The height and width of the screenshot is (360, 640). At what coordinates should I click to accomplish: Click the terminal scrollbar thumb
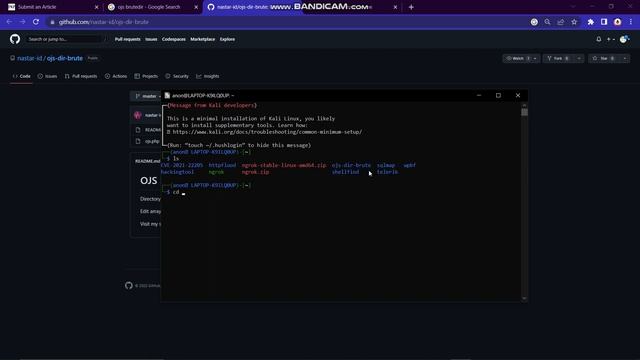coord(524,111)
